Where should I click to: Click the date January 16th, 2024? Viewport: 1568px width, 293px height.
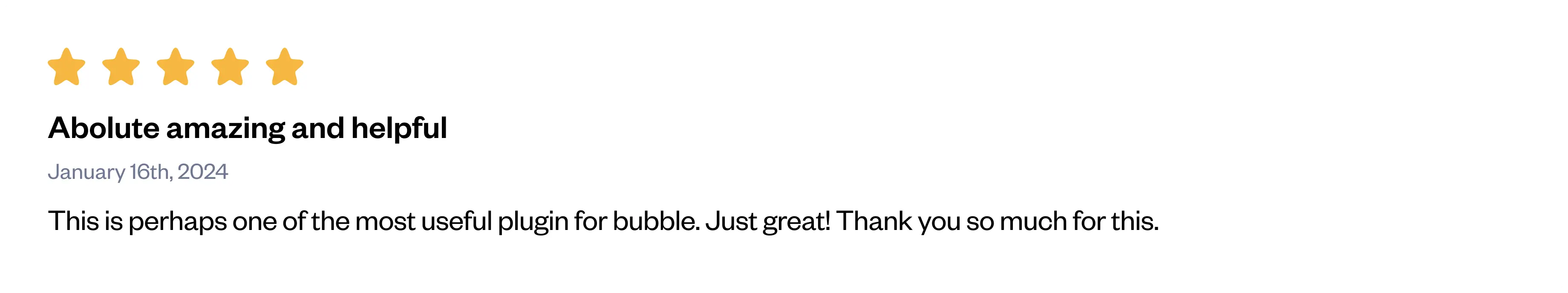(138, 172)
